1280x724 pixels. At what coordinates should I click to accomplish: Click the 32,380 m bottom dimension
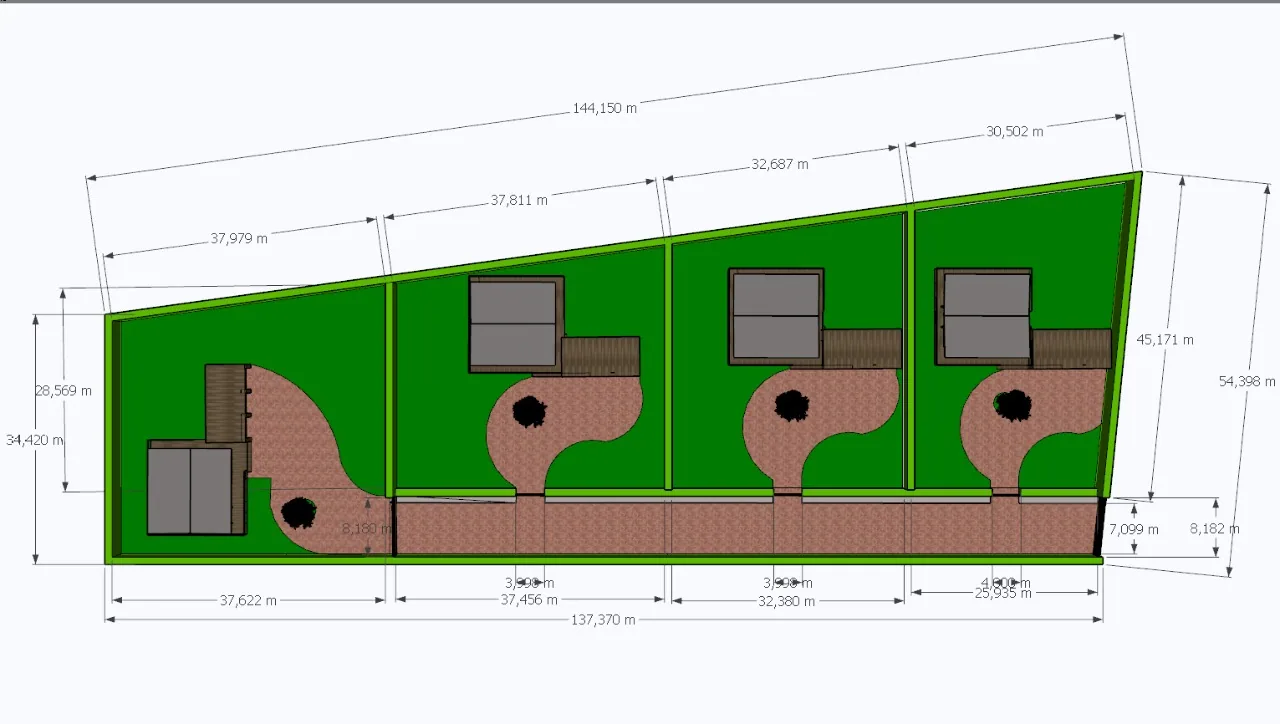click(786, 601)
